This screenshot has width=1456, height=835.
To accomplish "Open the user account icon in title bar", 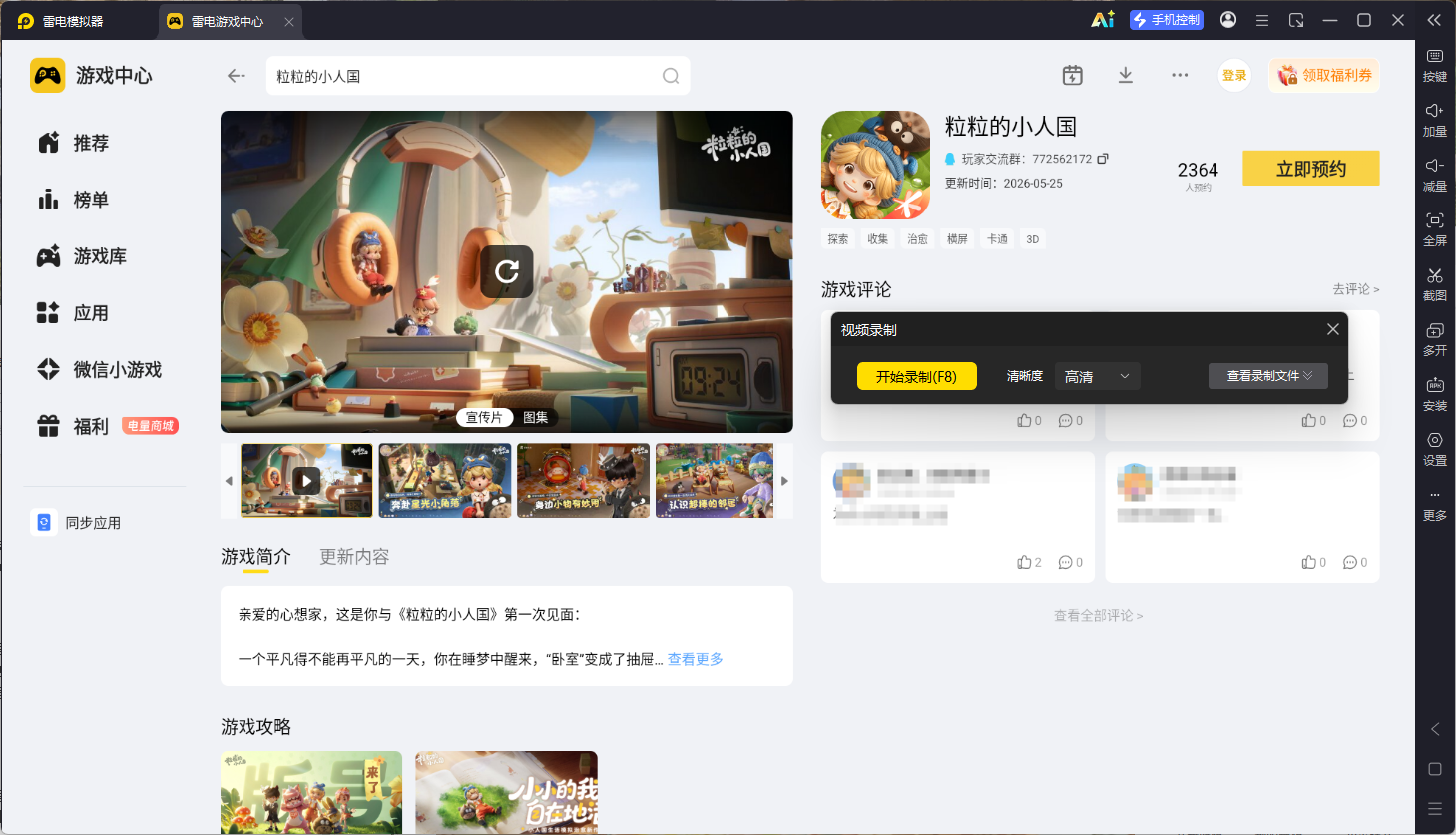I will pyautogui.click(x=1228, y=20).
